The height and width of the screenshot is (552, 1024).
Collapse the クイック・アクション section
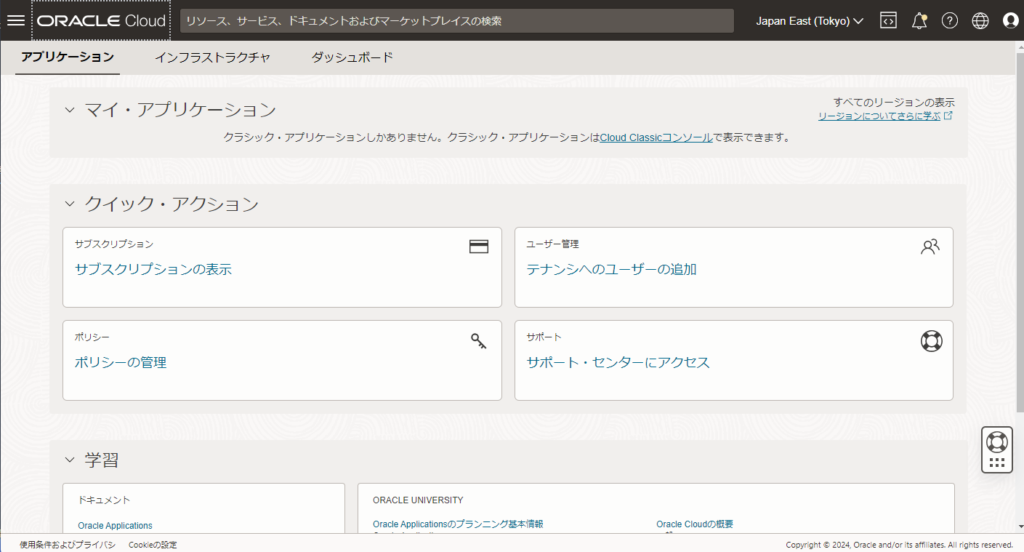[x=70, y=204]
